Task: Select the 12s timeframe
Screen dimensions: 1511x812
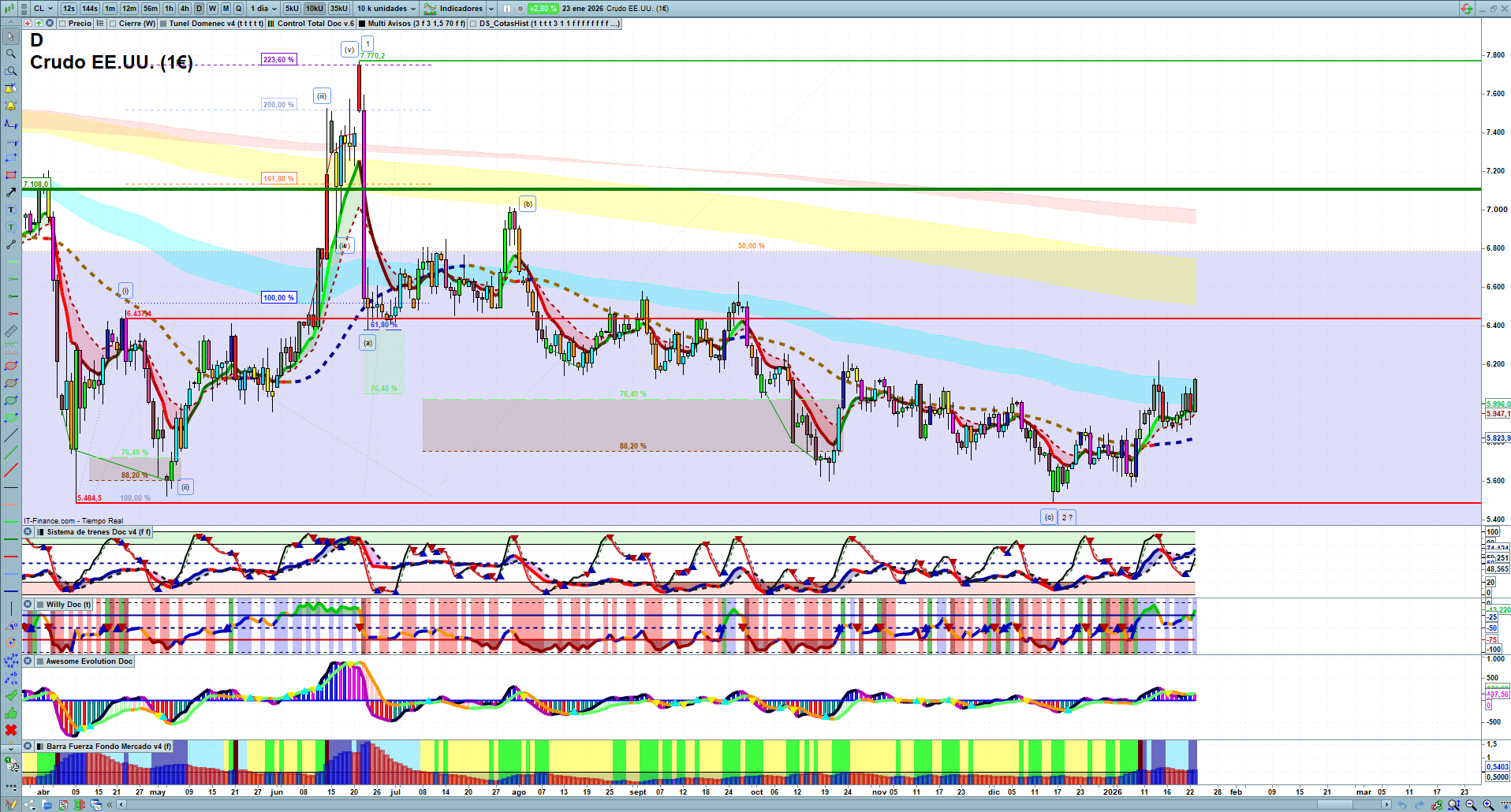Action: pos(69,9)
